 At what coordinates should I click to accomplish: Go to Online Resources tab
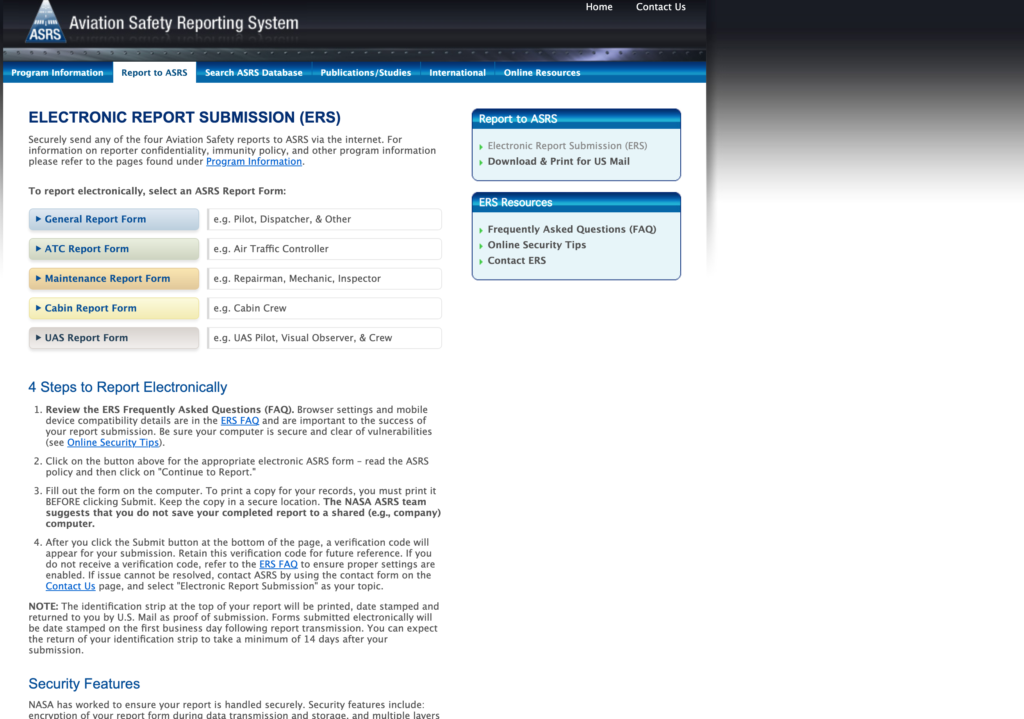click(542, 72)
